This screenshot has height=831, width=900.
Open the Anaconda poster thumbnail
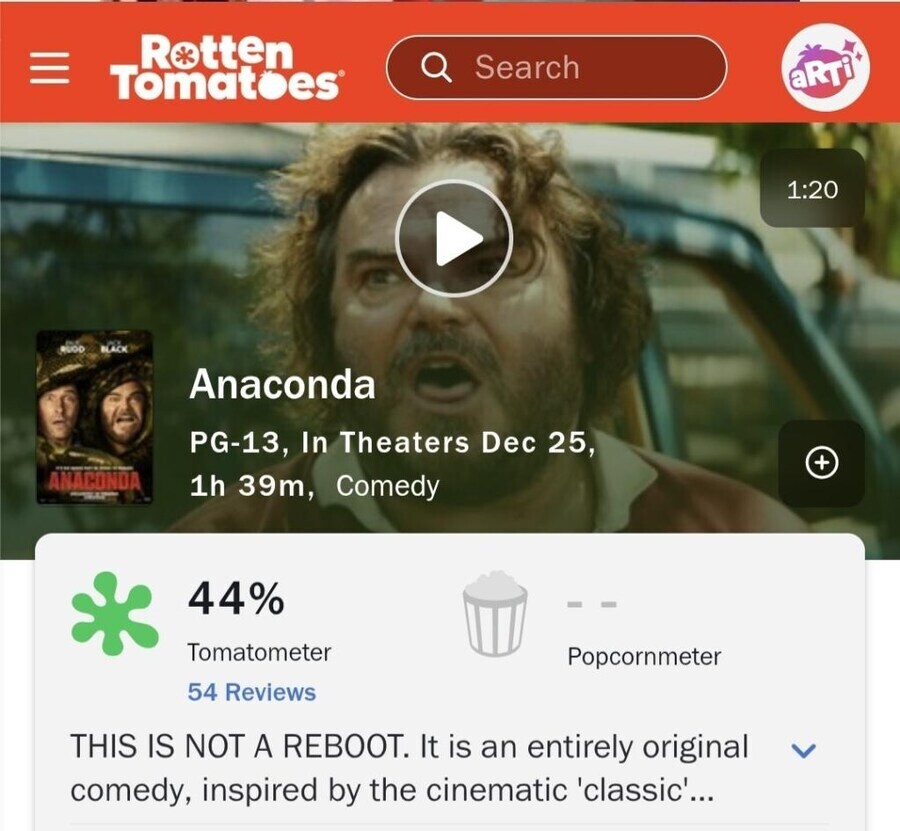[x=95, y=417]
